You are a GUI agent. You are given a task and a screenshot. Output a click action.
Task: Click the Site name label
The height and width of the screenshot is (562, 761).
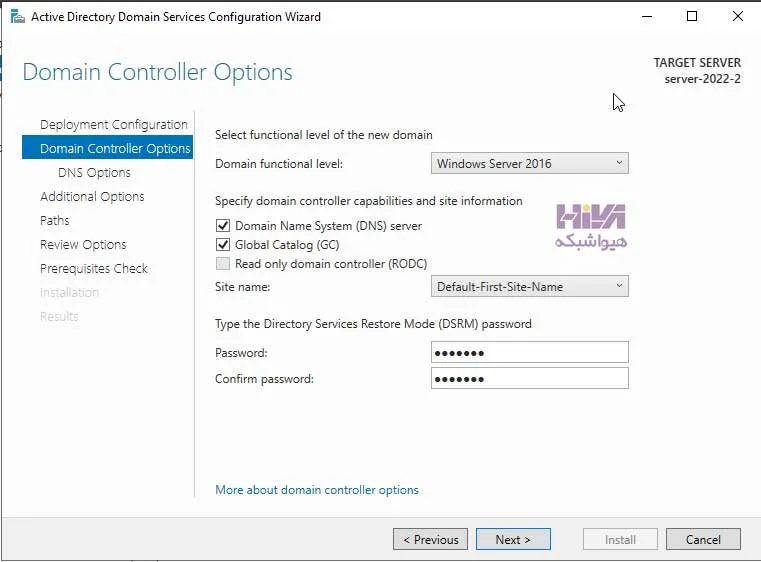pyautogui.click(x=243, y=287)
